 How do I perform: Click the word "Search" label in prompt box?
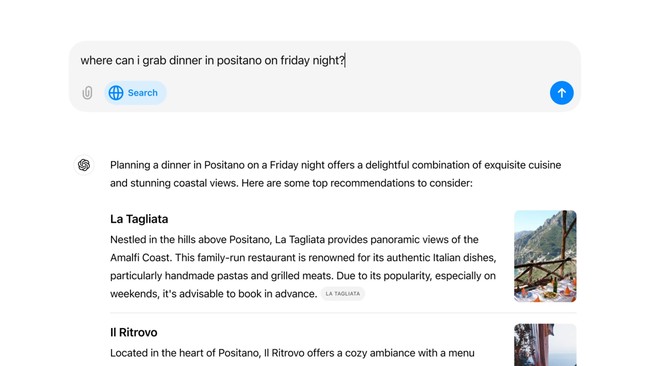143,93
